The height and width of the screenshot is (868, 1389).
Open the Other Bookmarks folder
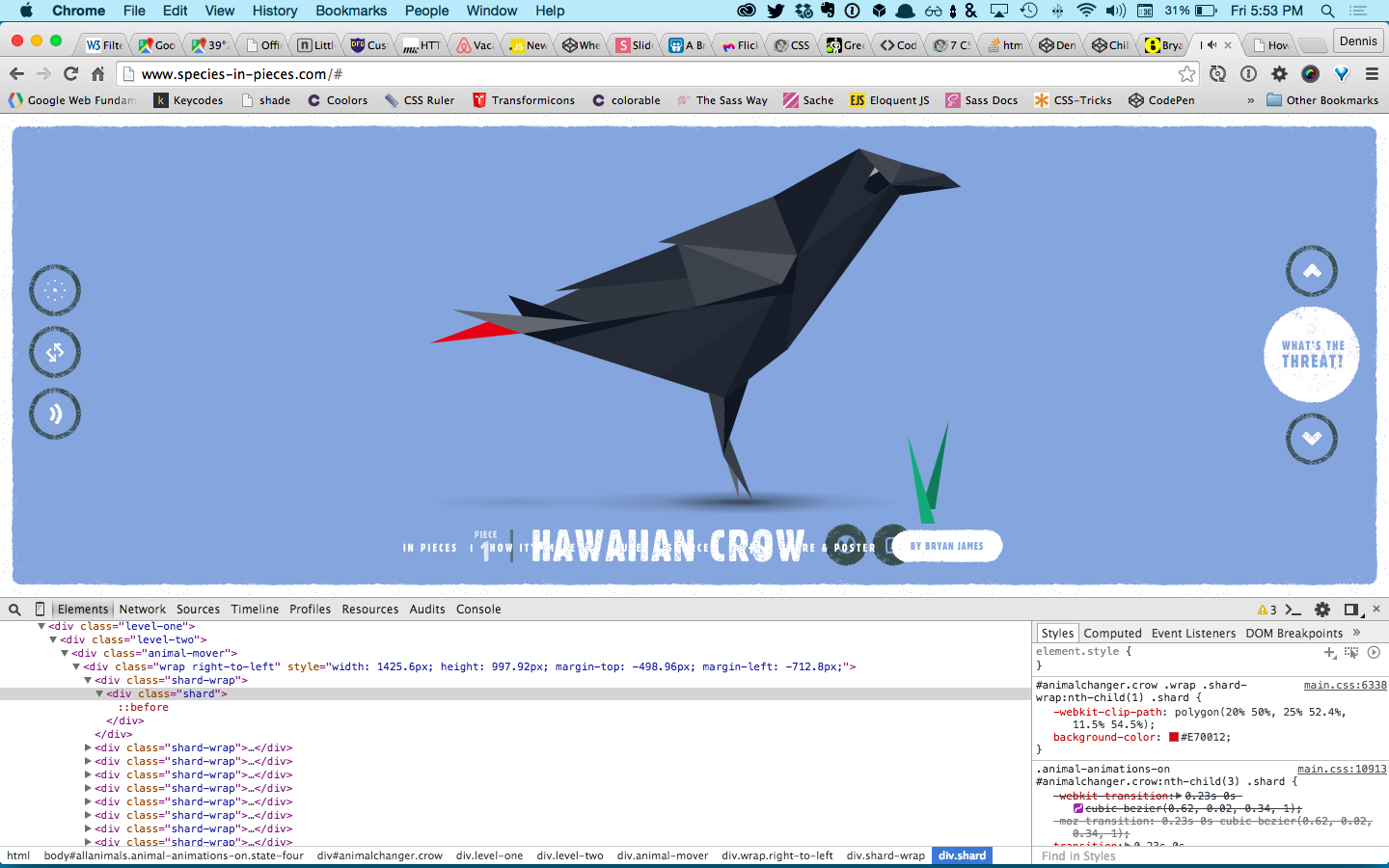click(1322, 100)
